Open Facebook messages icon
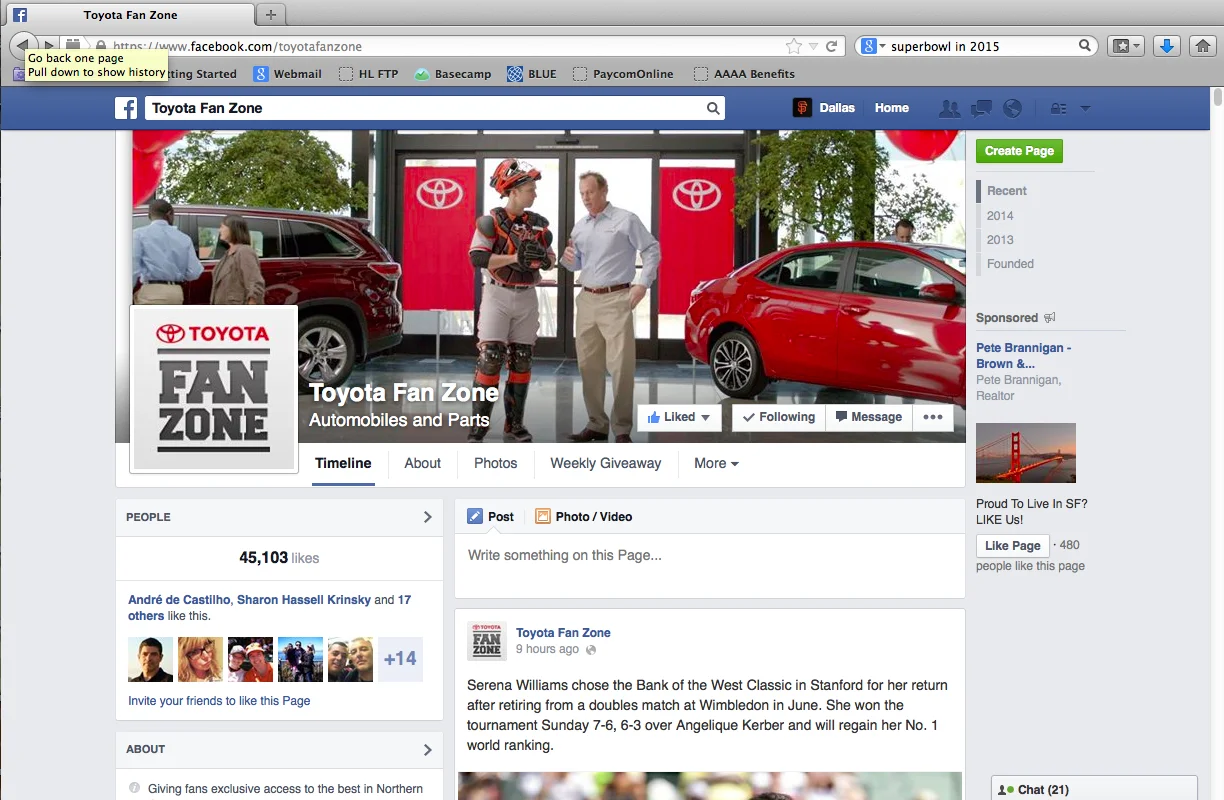The height and width of the screenshot is (800, 1224). pos(982,108)
